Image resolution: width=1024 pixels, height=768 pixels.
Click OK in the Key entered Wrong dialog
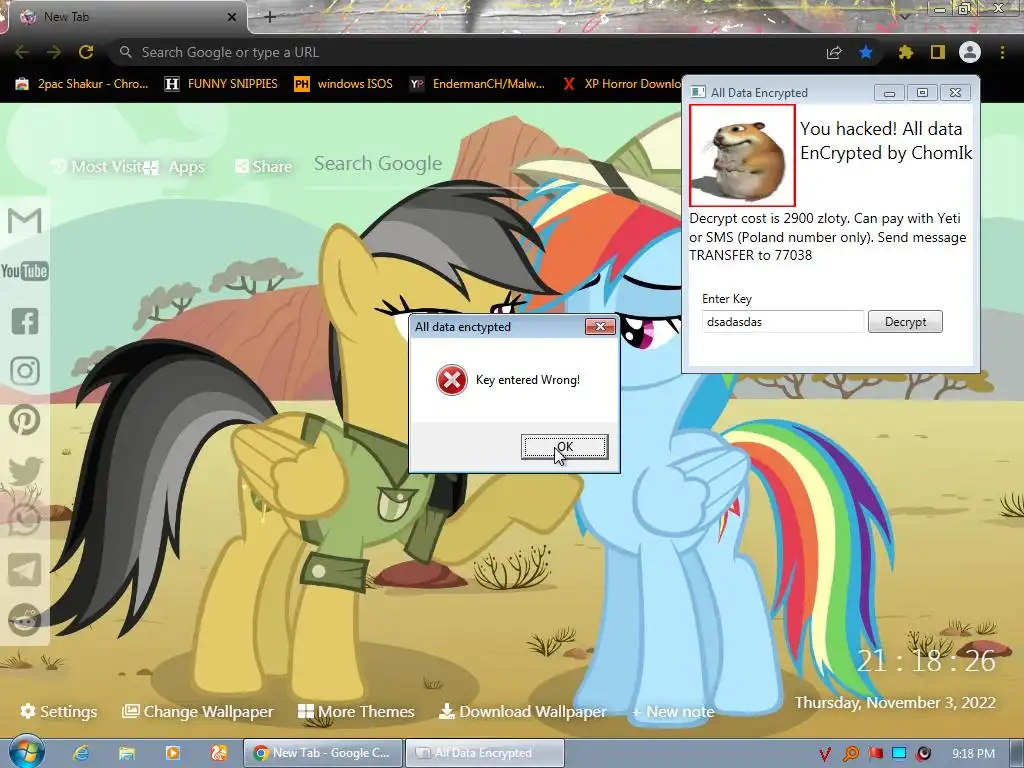[565, 447]
